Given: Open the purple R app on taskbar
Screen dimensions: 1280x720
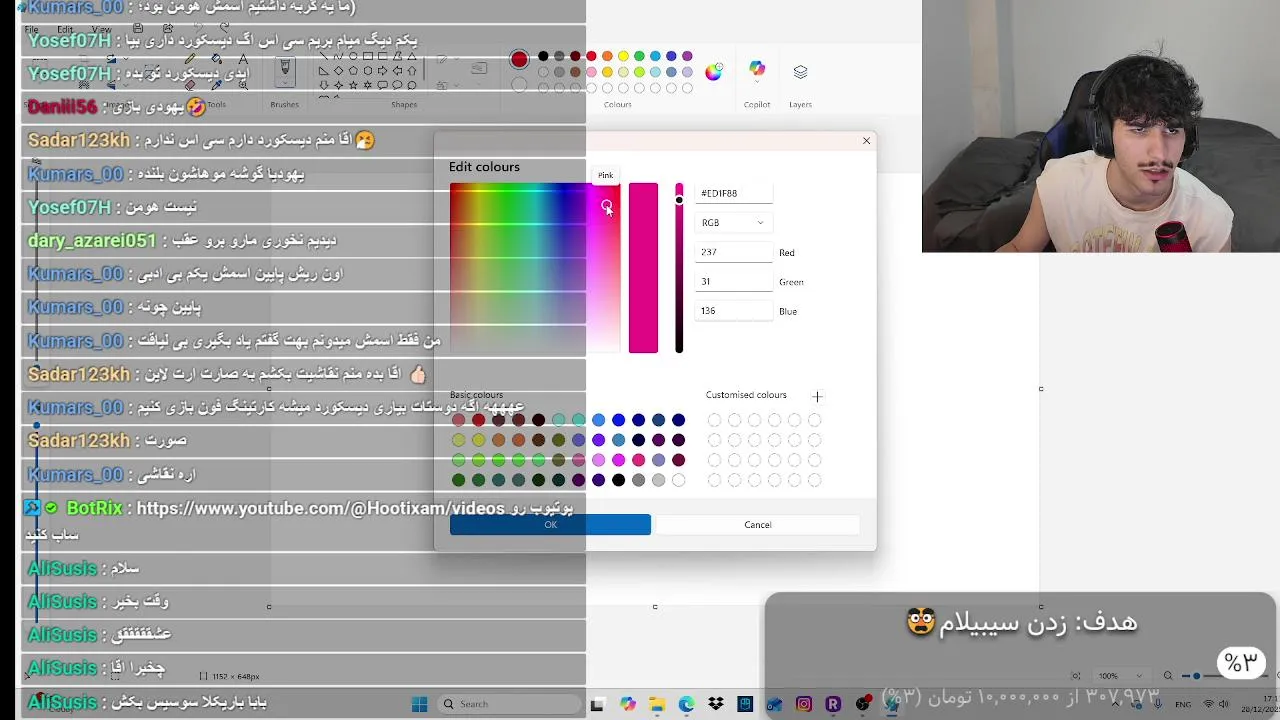Looking at the screenshot, I should click(833, 705).
